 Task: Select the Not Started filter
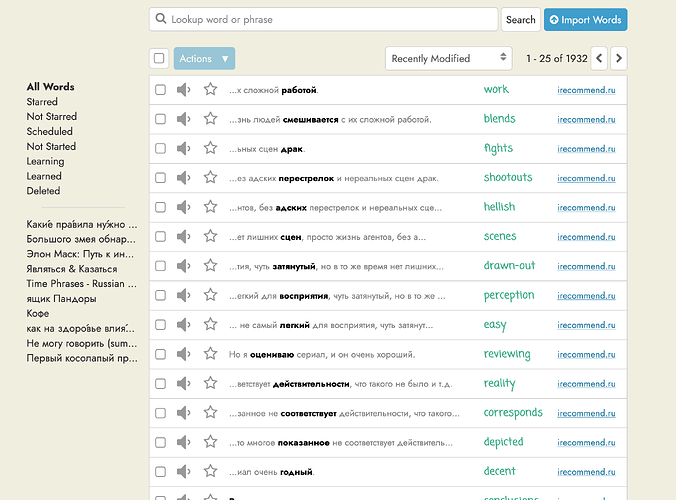click(51, 147)
